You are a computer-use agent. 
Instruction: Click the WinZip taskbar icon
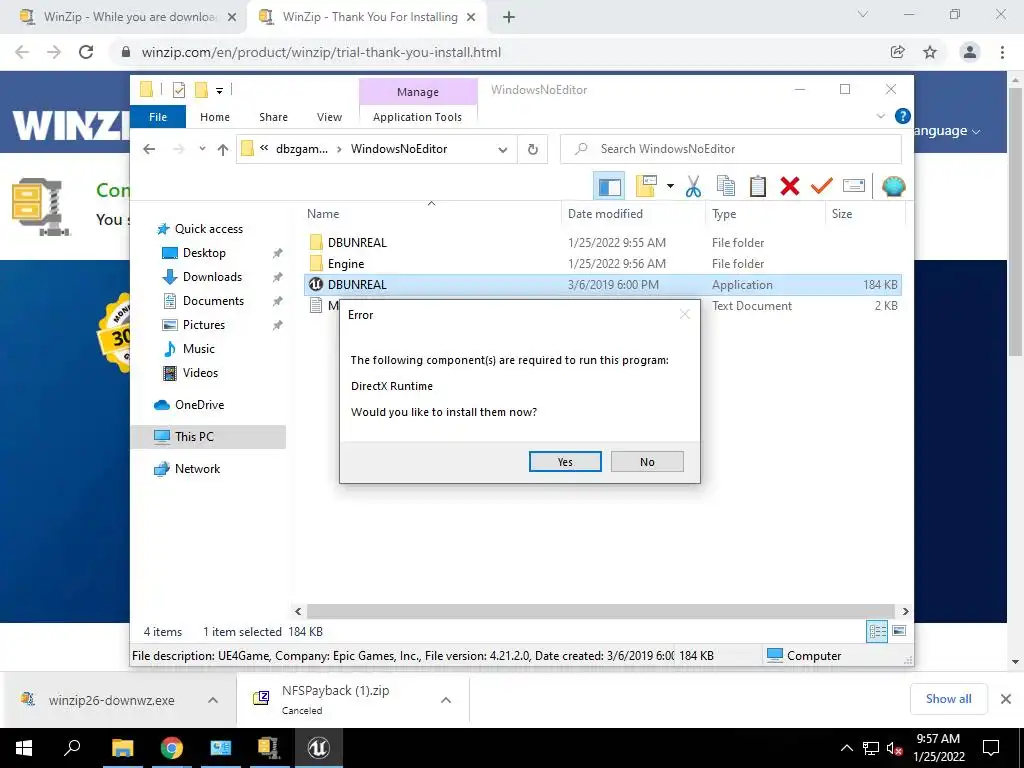(x=269, y=748)
